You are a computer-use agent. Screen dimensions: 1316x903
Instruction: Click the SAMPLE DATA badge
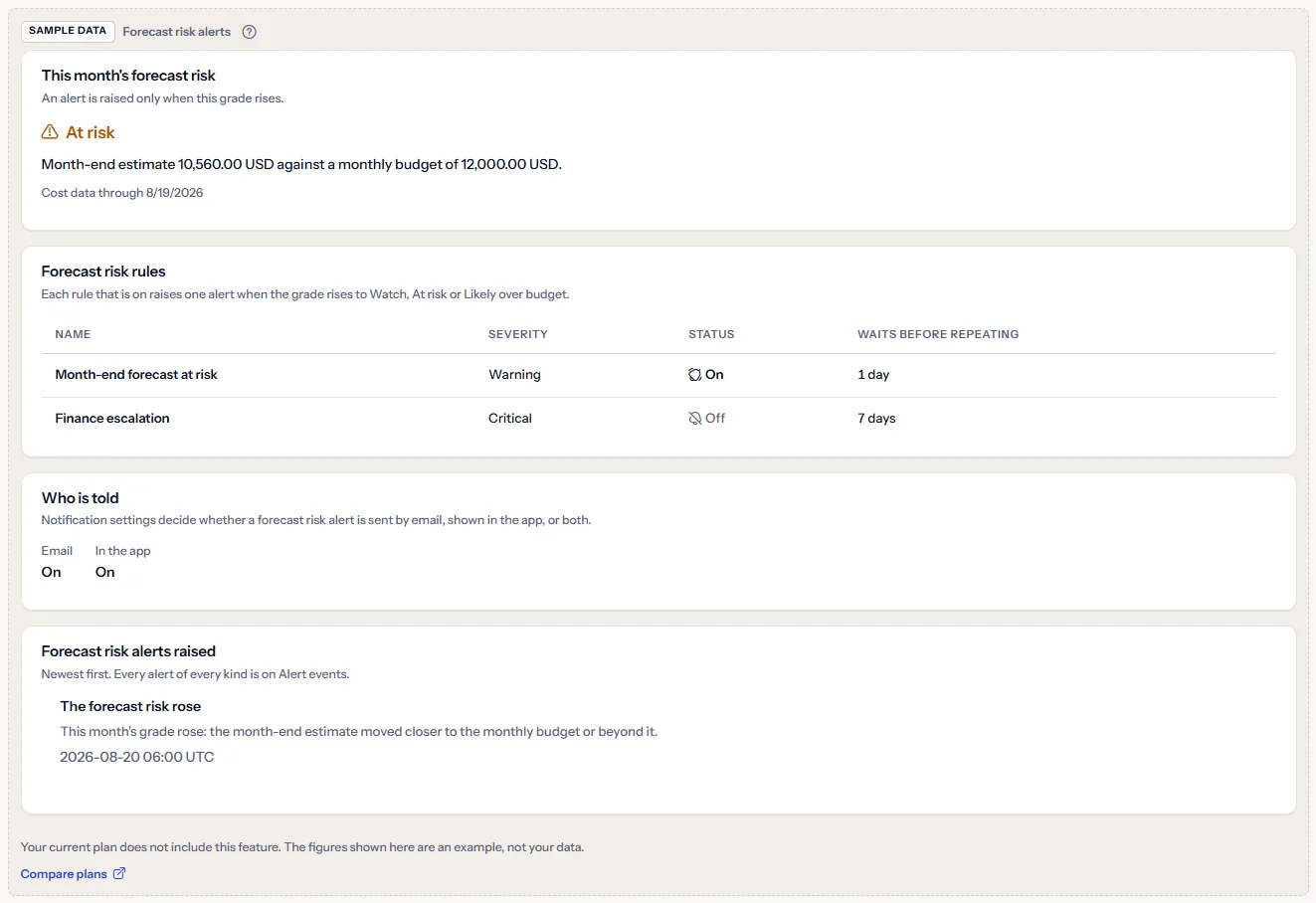coord(68,31)
